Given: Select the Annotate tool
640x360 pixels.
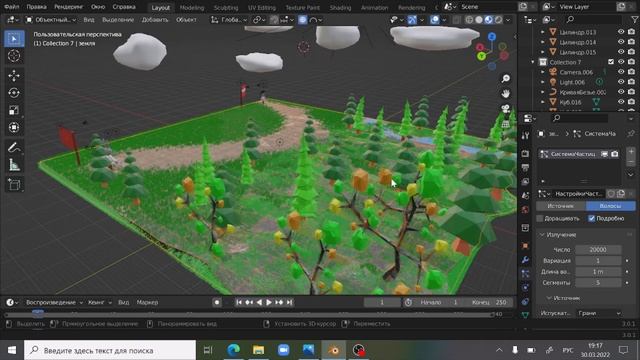Looking at the screenshot, I should coord(14,147).
